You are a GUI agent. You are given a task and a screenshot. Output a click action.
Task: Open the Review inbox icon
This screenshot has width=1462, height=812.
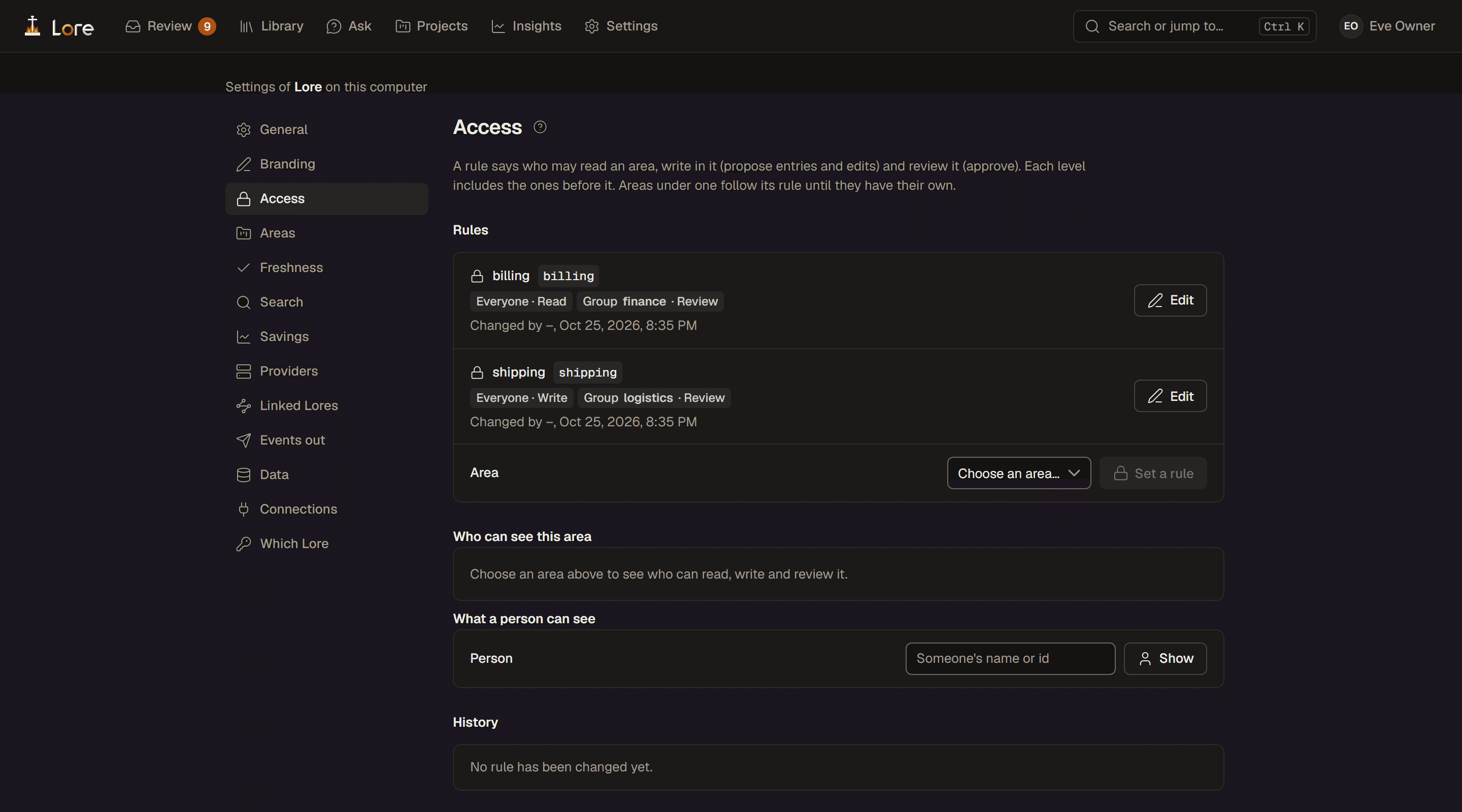(133, 26)
